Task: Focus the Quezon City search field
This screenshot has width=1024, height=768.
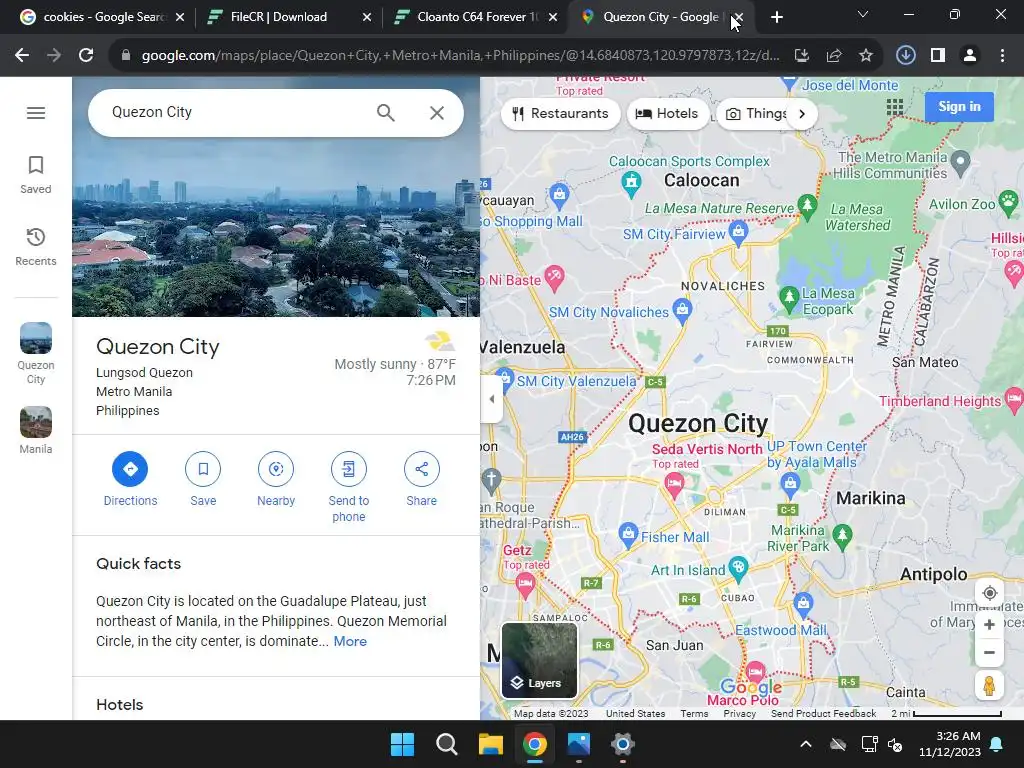Action: point(235,112)
